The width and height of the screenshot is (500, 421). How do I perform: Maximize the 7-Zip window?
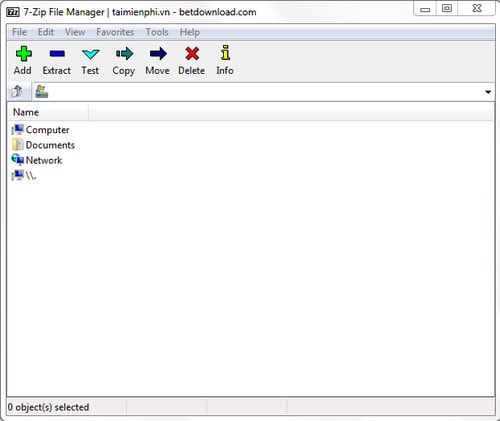pyautogui.click(x=447, y=9)
